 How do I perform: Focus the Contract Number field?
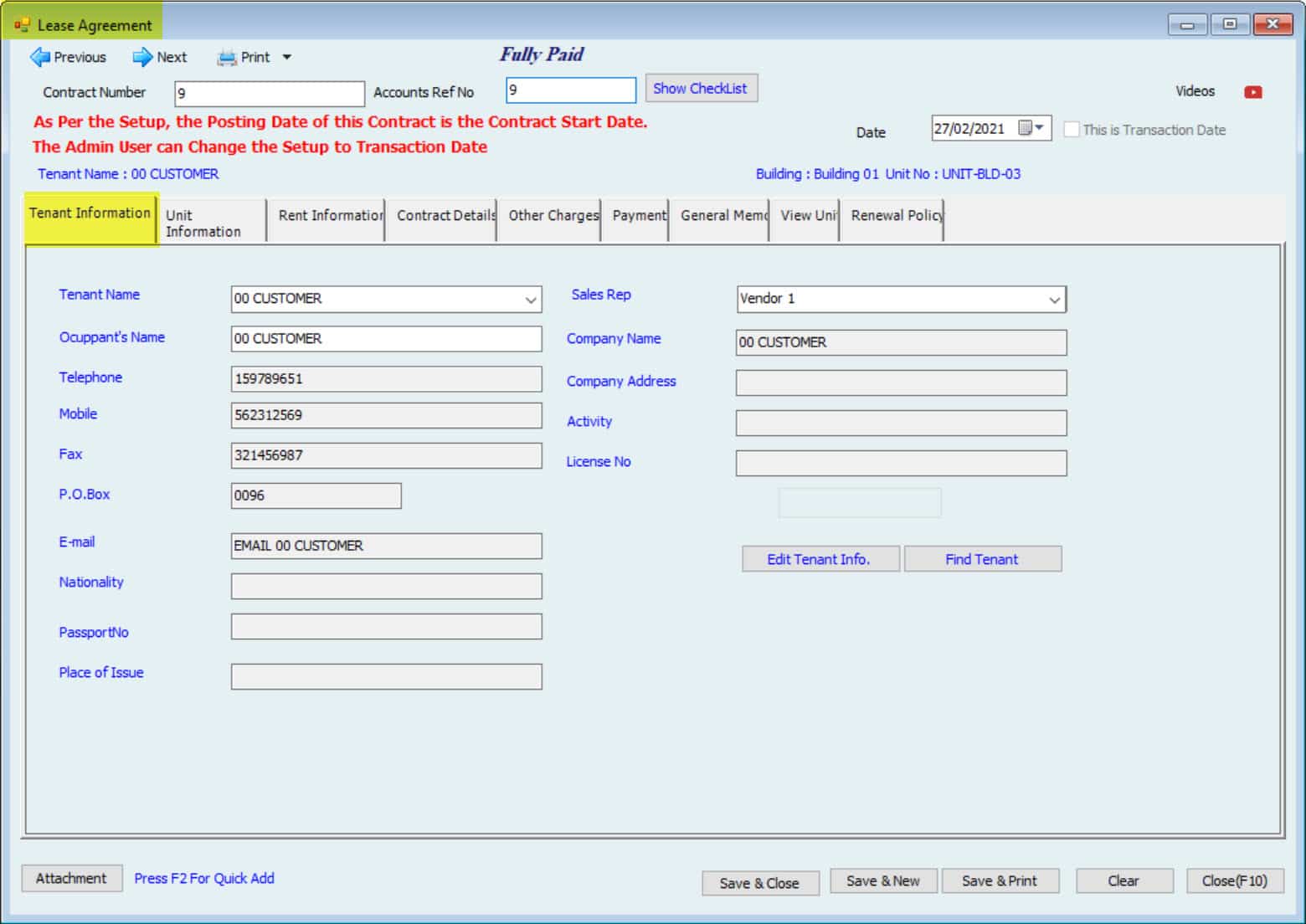coord(270,93)
